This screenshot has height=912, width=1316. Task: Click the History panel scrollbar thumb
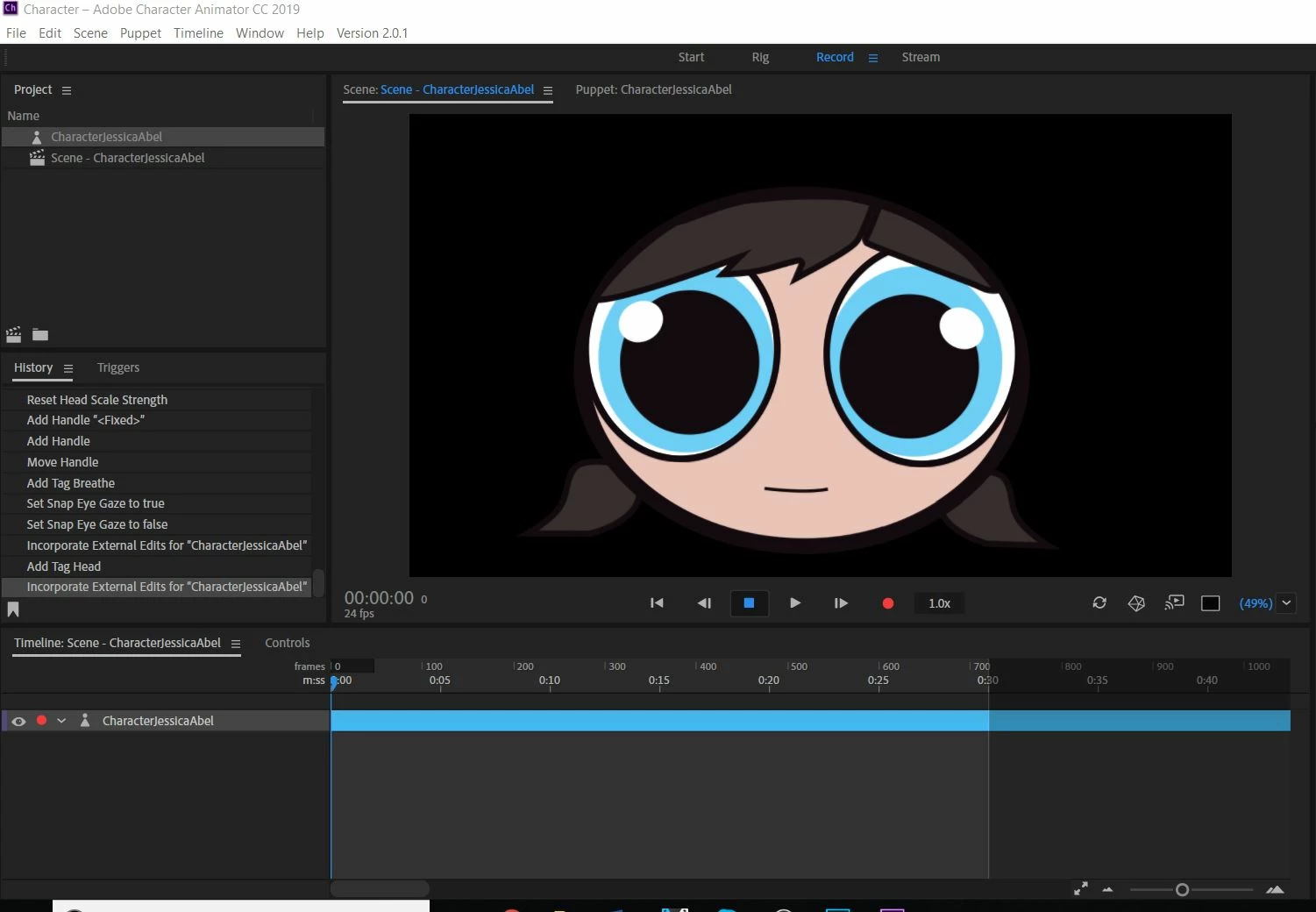(319, 583)
